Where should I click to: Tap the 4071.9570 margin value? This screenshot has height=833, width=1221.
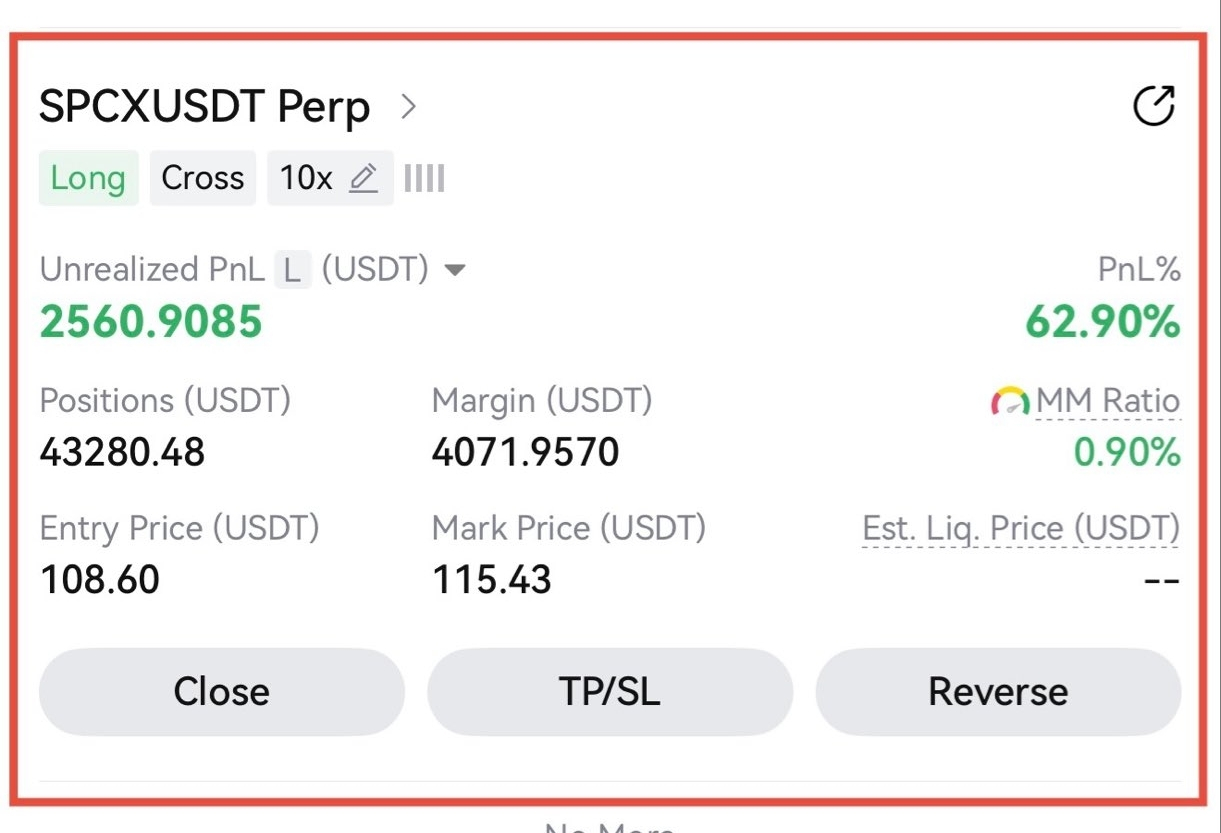(x=526, y=453)
